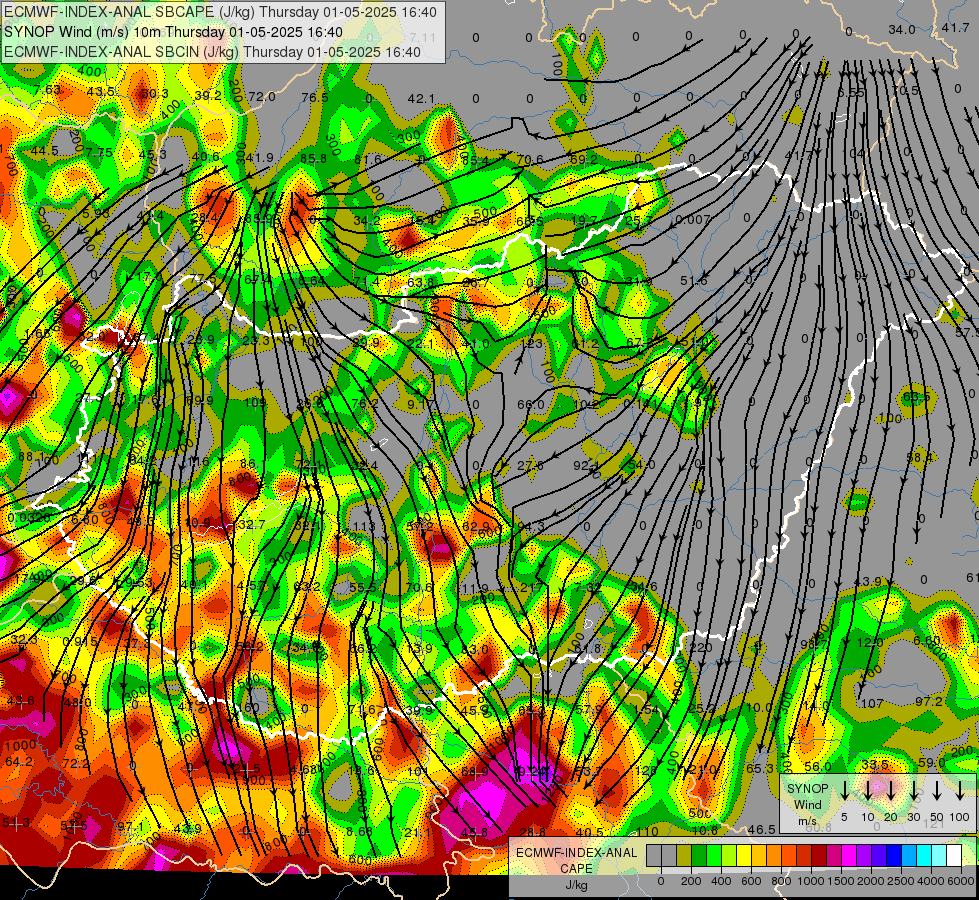Click map value 65.3

(760, 768)
